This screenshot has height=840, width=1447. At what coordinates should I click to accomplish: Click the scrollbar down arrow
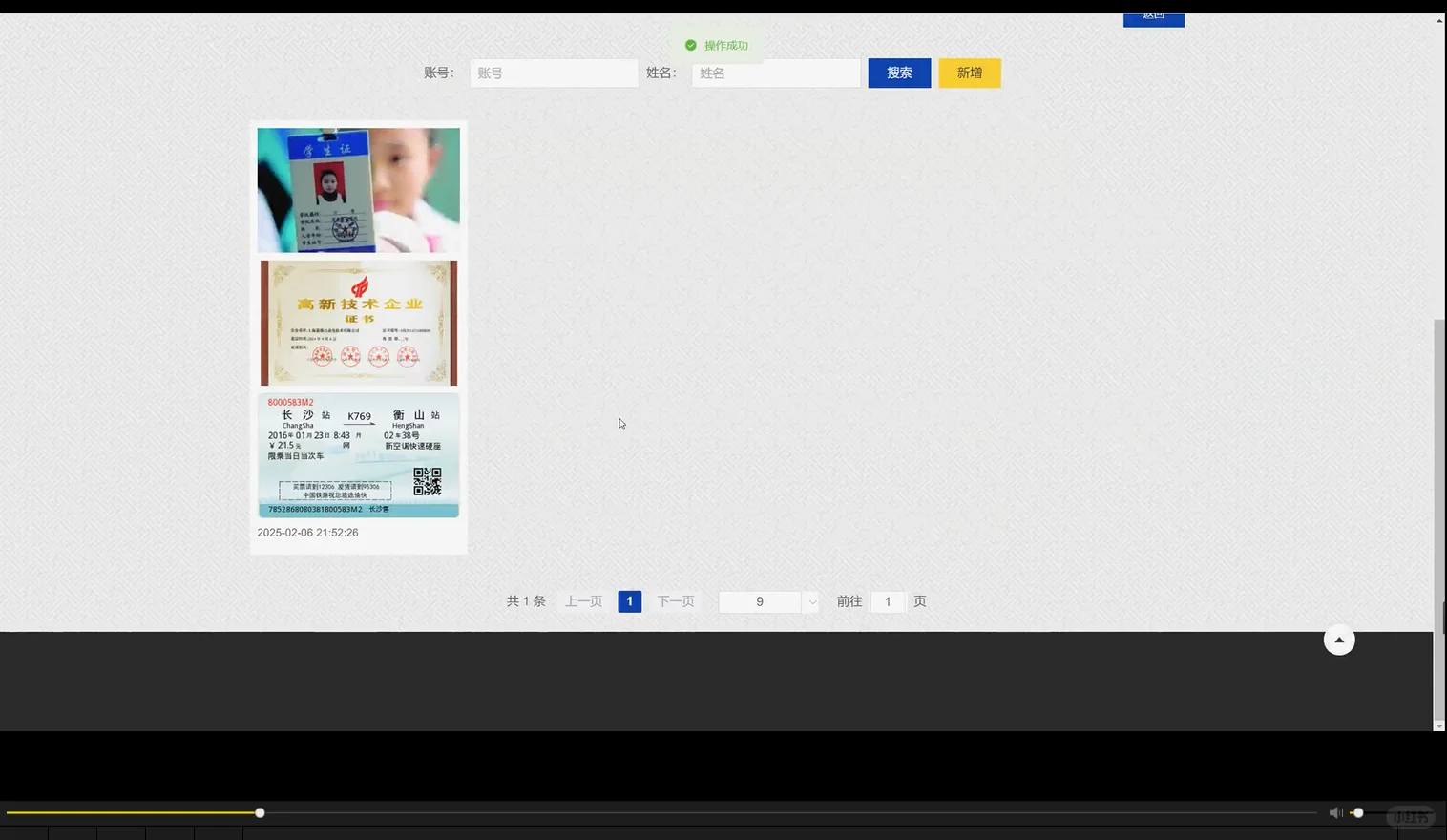tap(1439, 724)
